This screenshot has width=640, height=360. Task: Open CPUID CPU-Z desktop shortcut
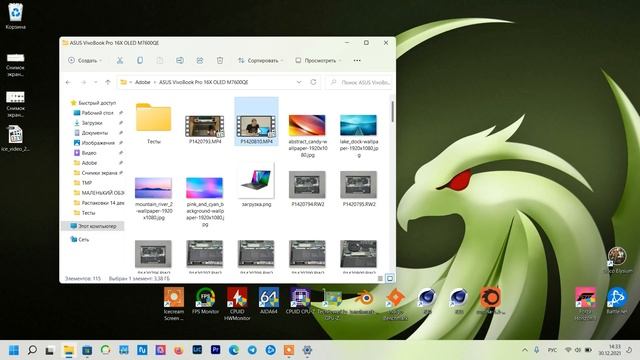click(300, 301)
